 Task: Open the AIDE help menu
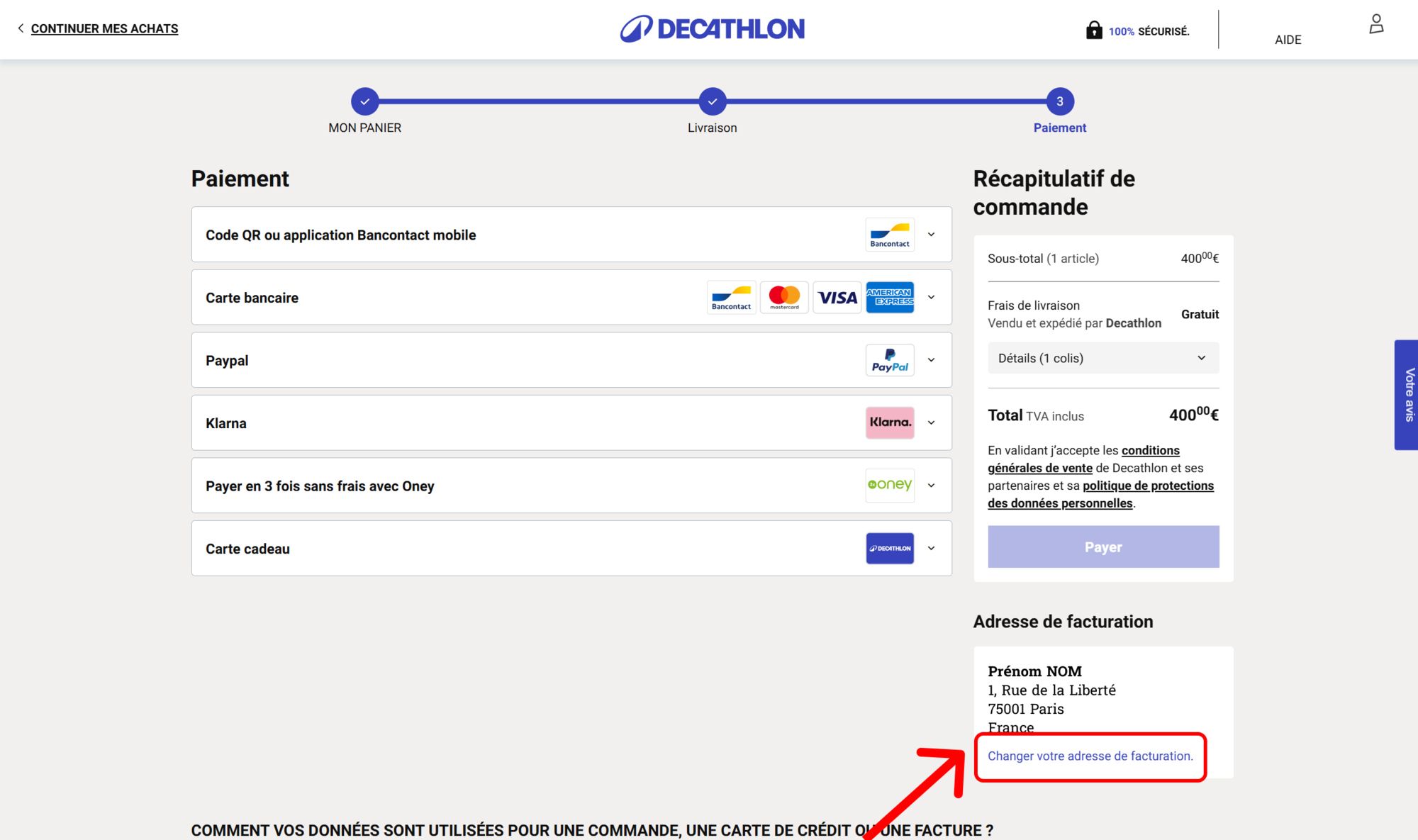(x=1288, y=40)
